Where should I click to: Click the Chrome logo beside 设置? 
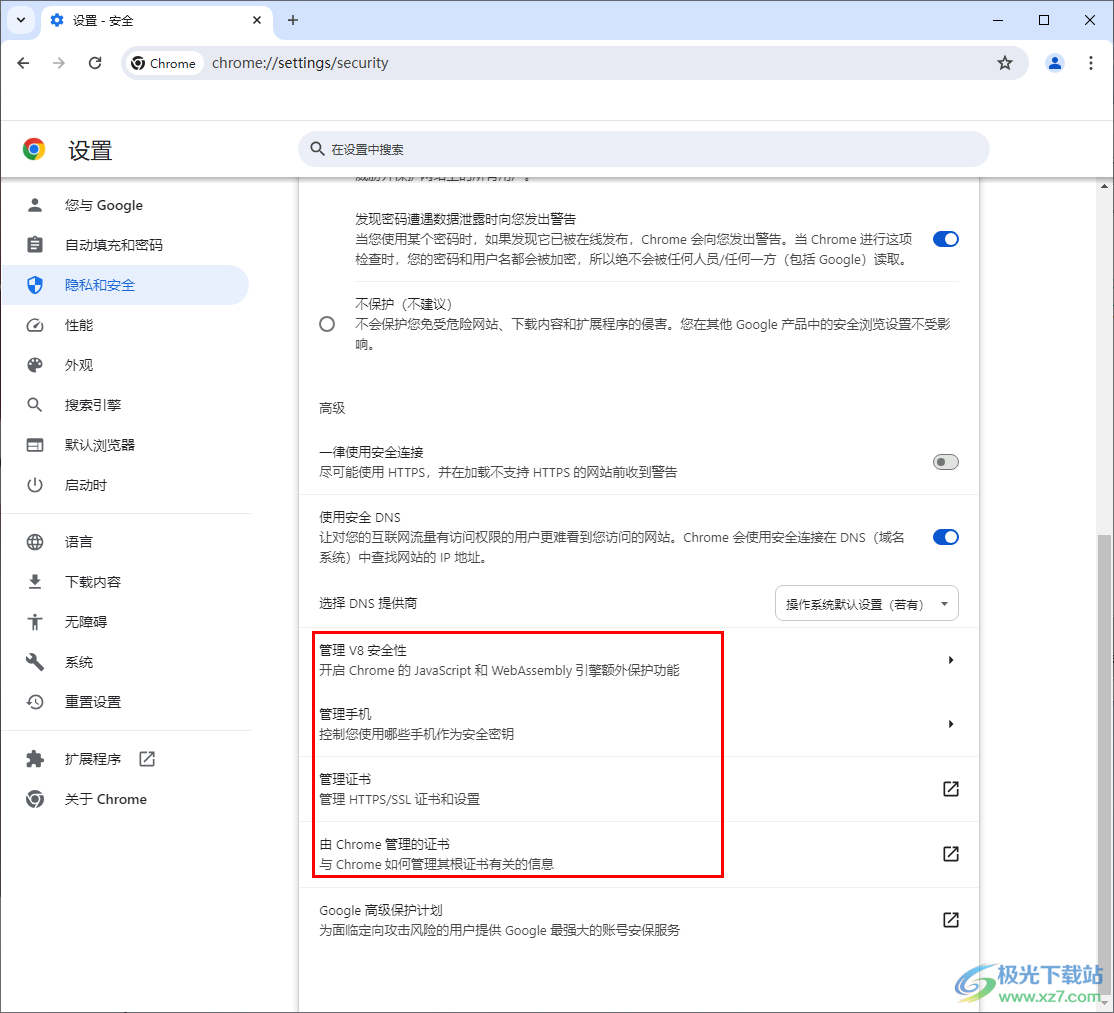pyautogui.click(x=34, y=149)
